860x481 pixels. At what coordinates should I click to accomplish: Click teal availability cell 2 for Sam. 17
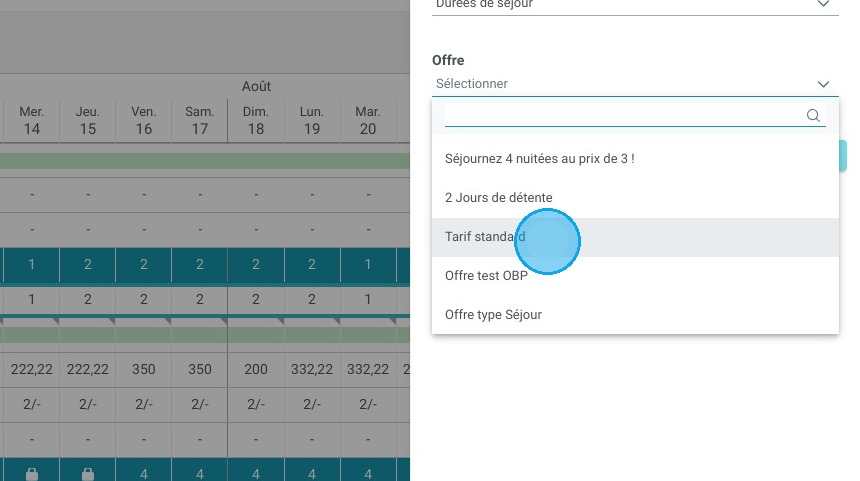pyautogui.click(x=200, y=265)
